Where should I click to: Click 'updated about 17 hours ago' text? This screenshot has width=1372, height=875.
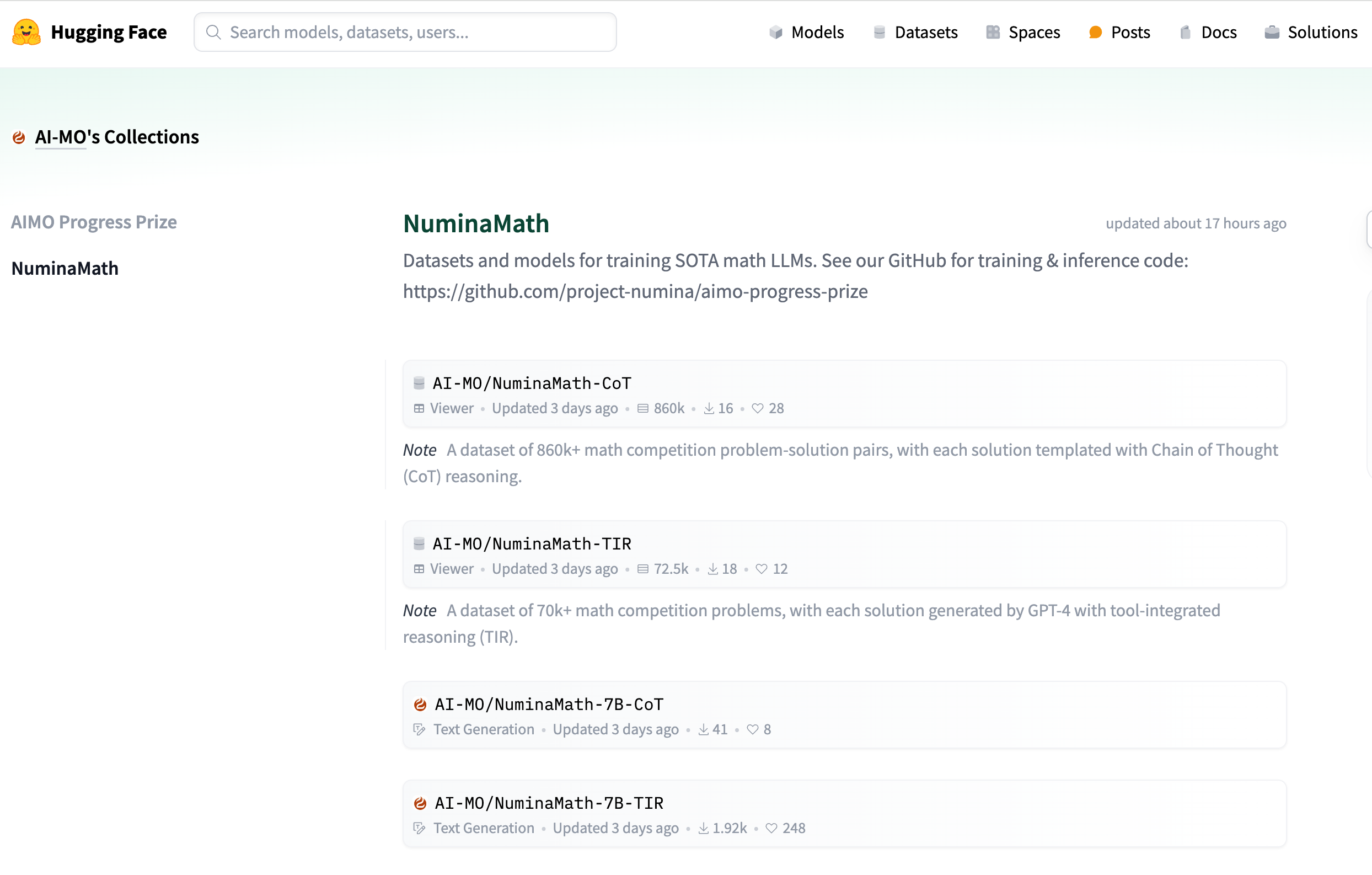pyautogui.click(x=1196, y=223)
